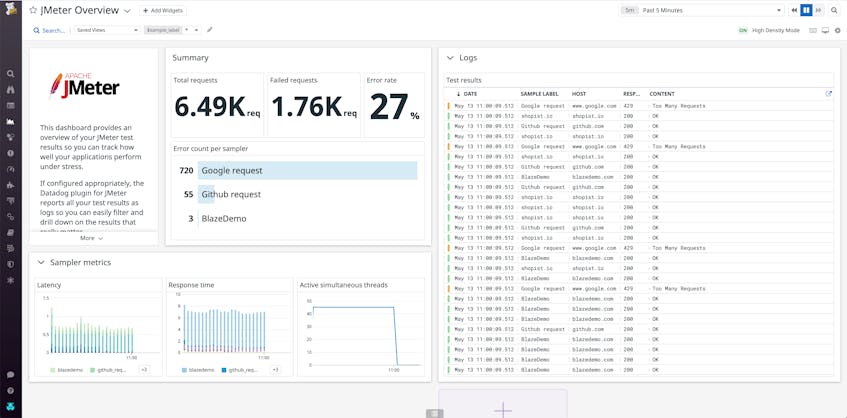Open the user avatar at sidebar bottom

point(11,407)
